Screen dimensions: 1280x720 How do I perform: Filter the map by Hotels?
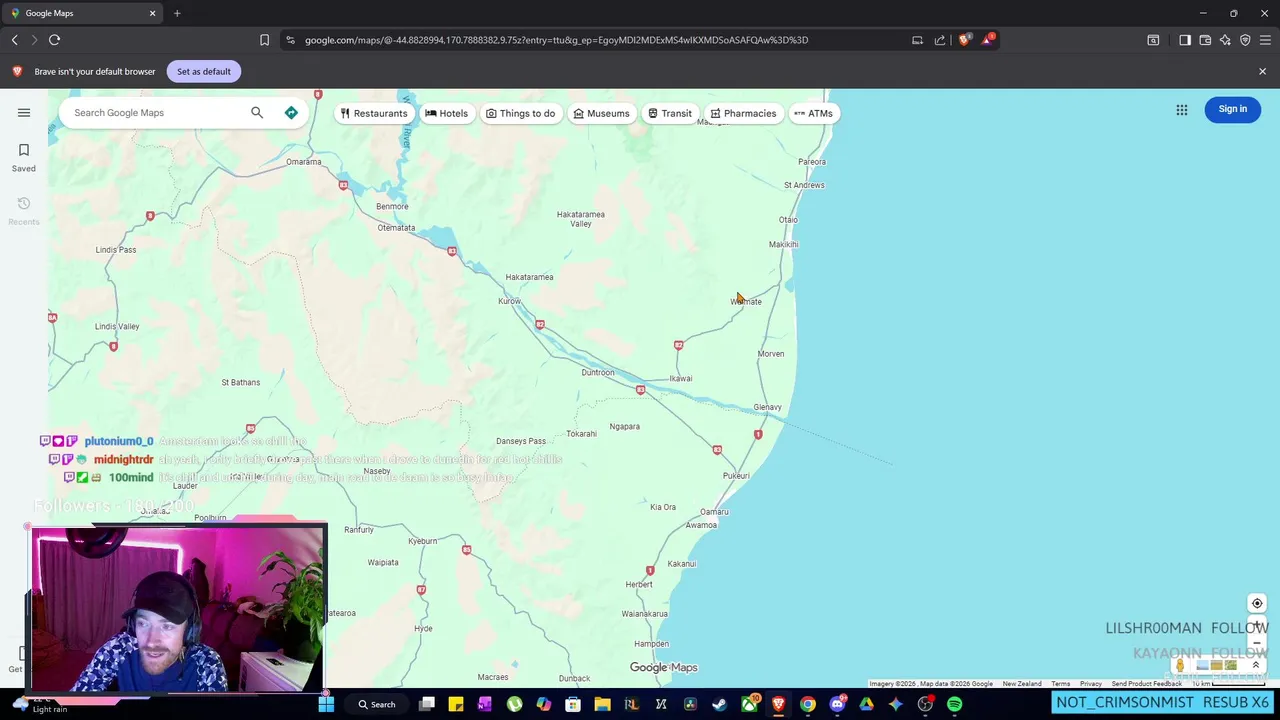coord(447,113)
